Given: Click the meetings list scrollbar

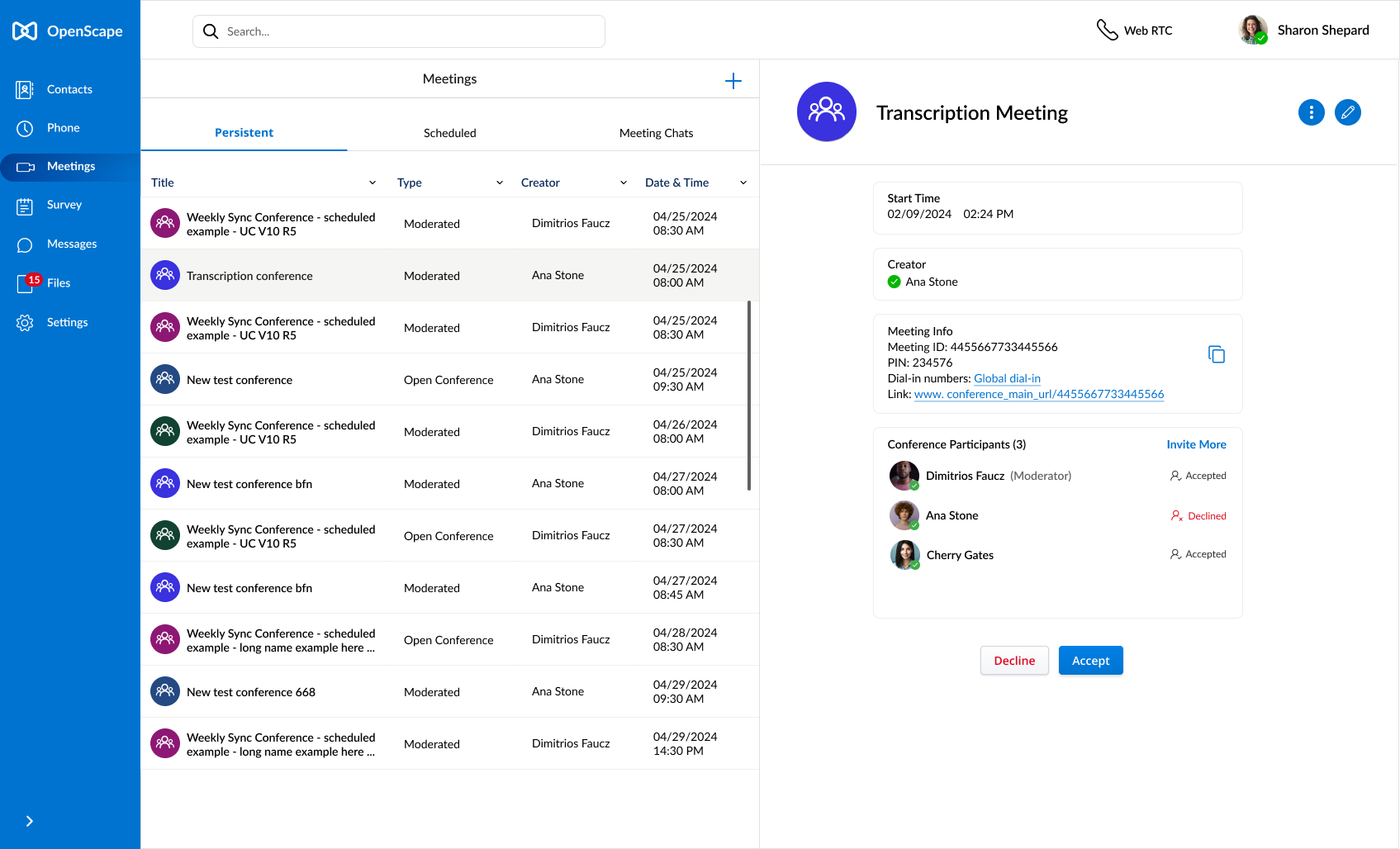Looking at the screenshot, I should [x=749, y=395].
